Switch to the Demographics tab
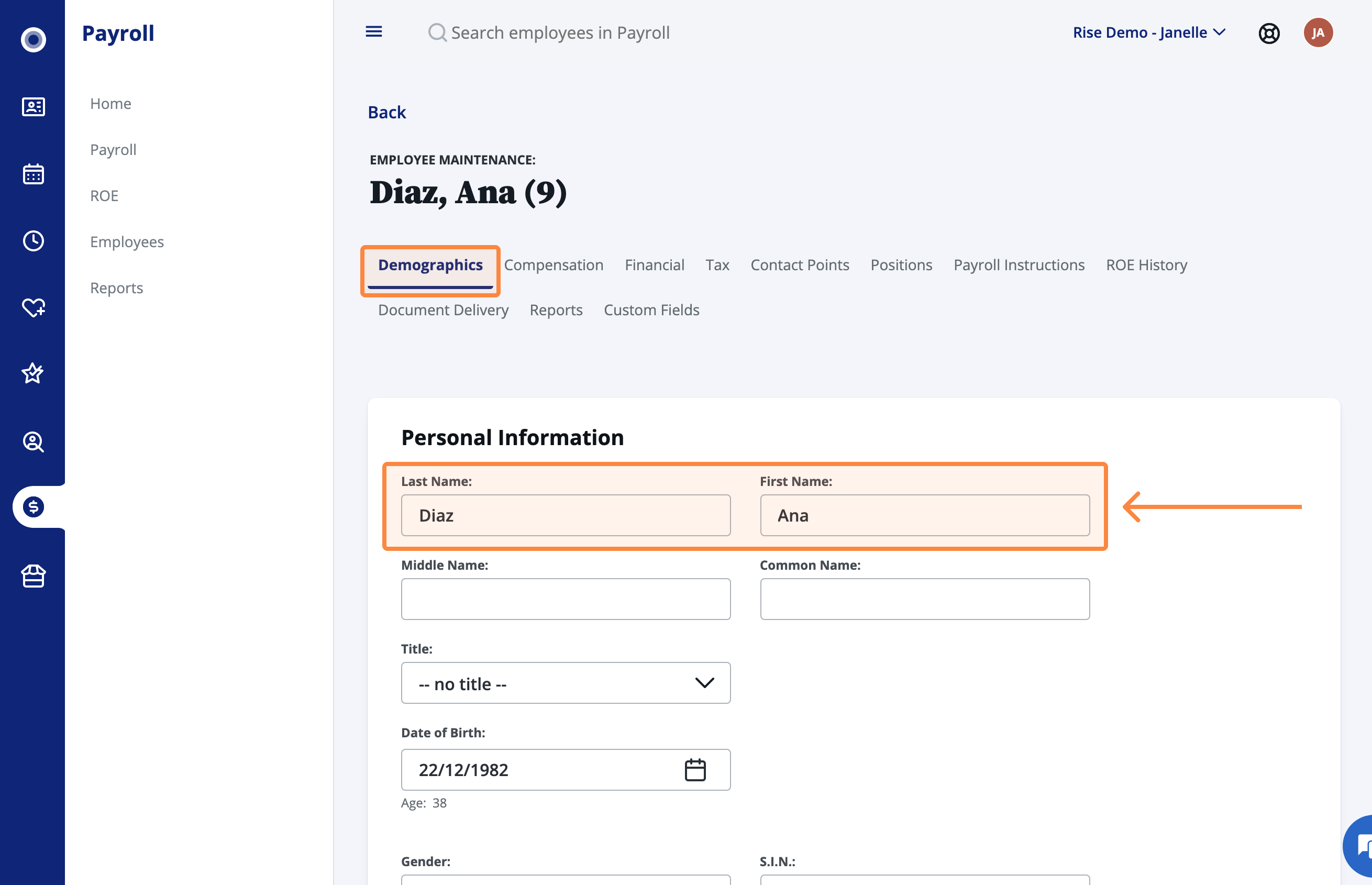The image size is (1372, 885). [x=430, y=265]
